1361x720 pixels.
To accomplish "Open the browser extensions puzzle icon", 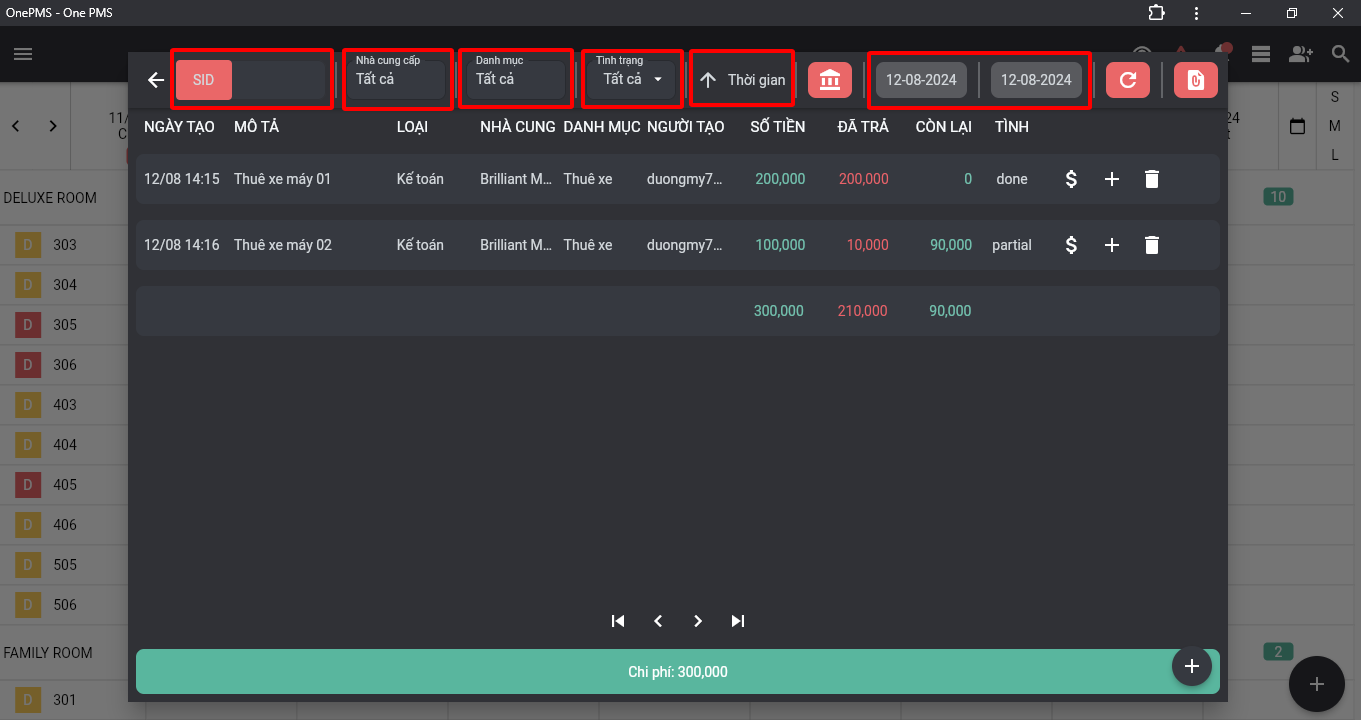I will [1157, 13].
